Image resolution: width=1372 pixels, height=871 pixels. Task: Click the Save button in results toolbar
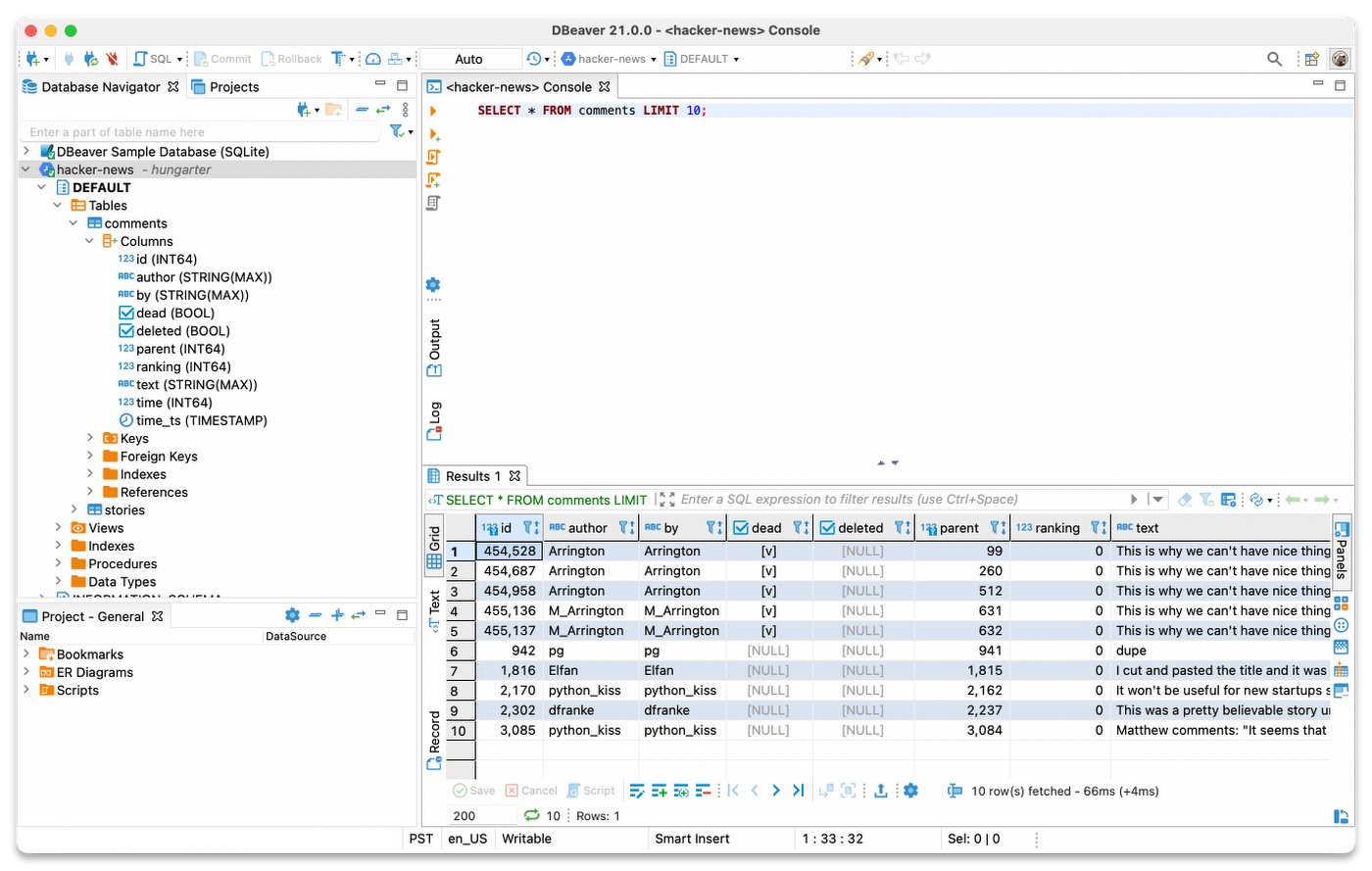pos(473,791)
